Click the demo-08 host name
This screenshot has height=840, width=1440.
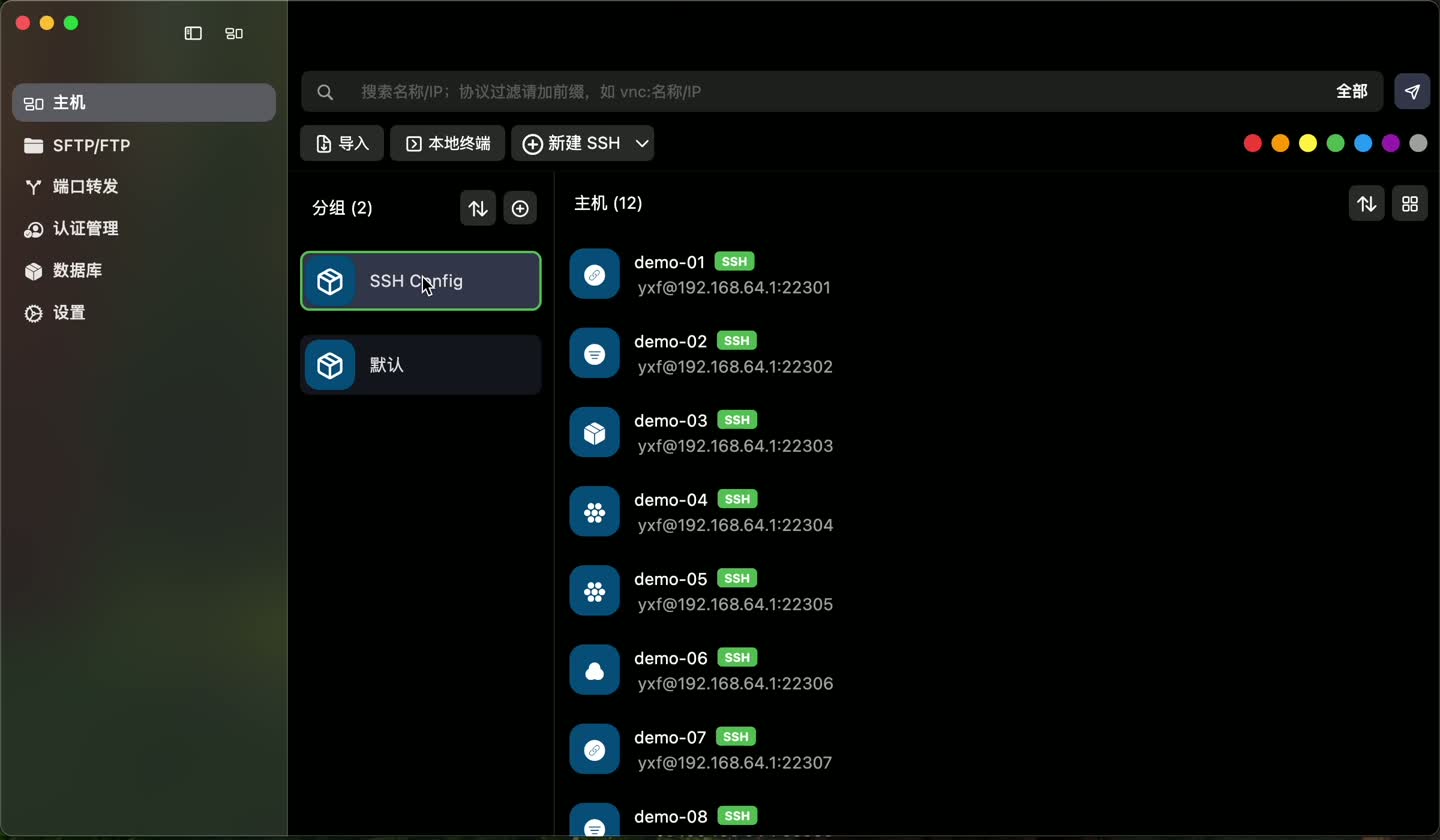pos(671,817)
